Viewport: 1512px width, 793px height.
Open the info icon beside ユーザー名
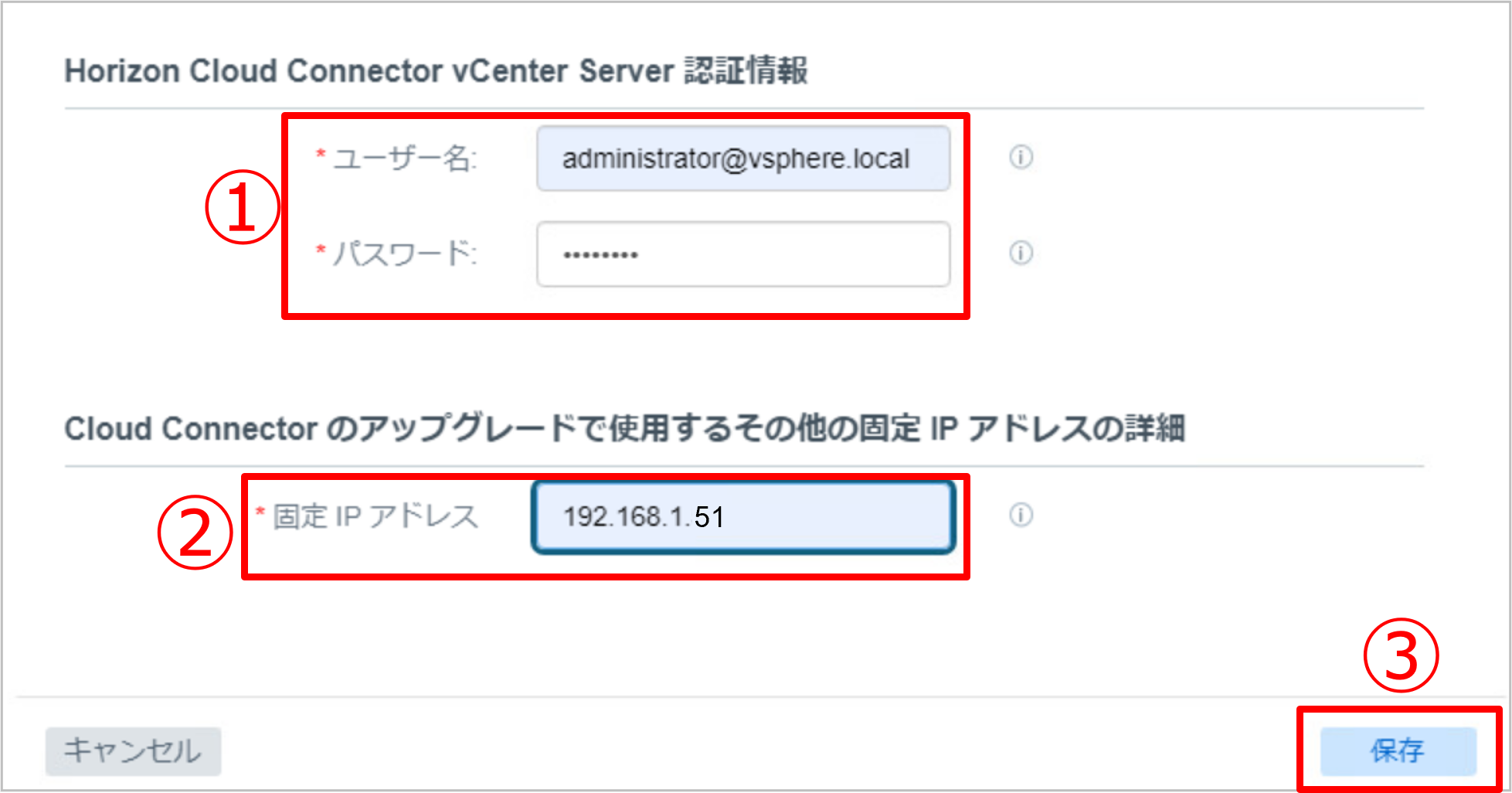tap(1021, 157)
